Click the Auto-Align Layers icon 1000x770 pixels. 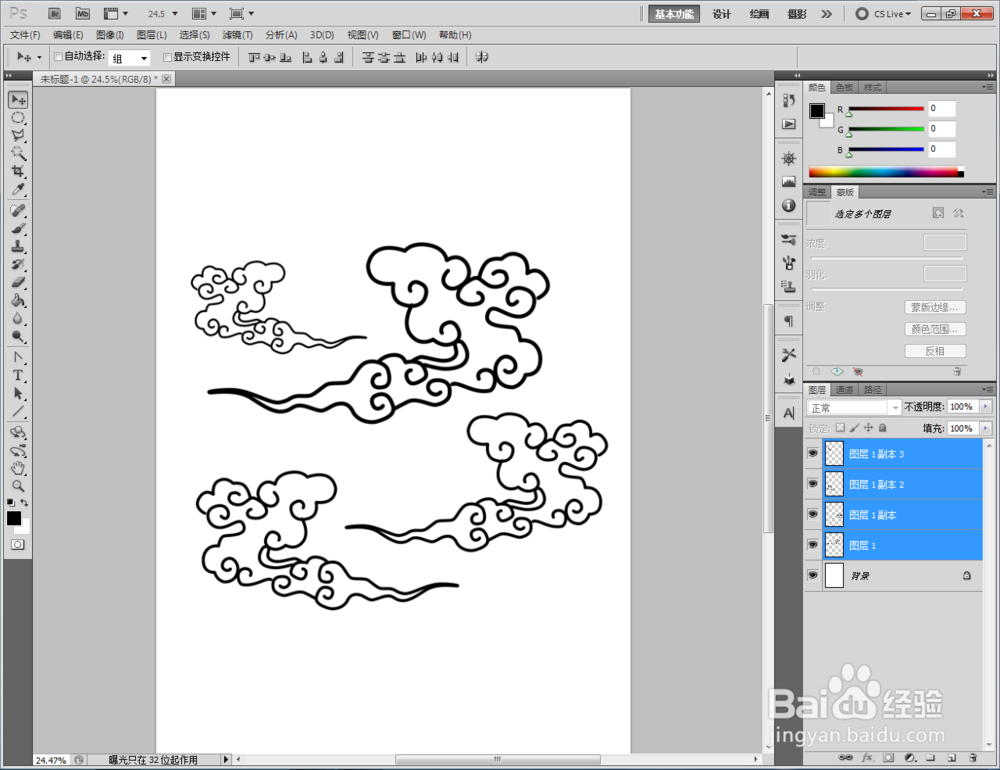coord(482,57)
